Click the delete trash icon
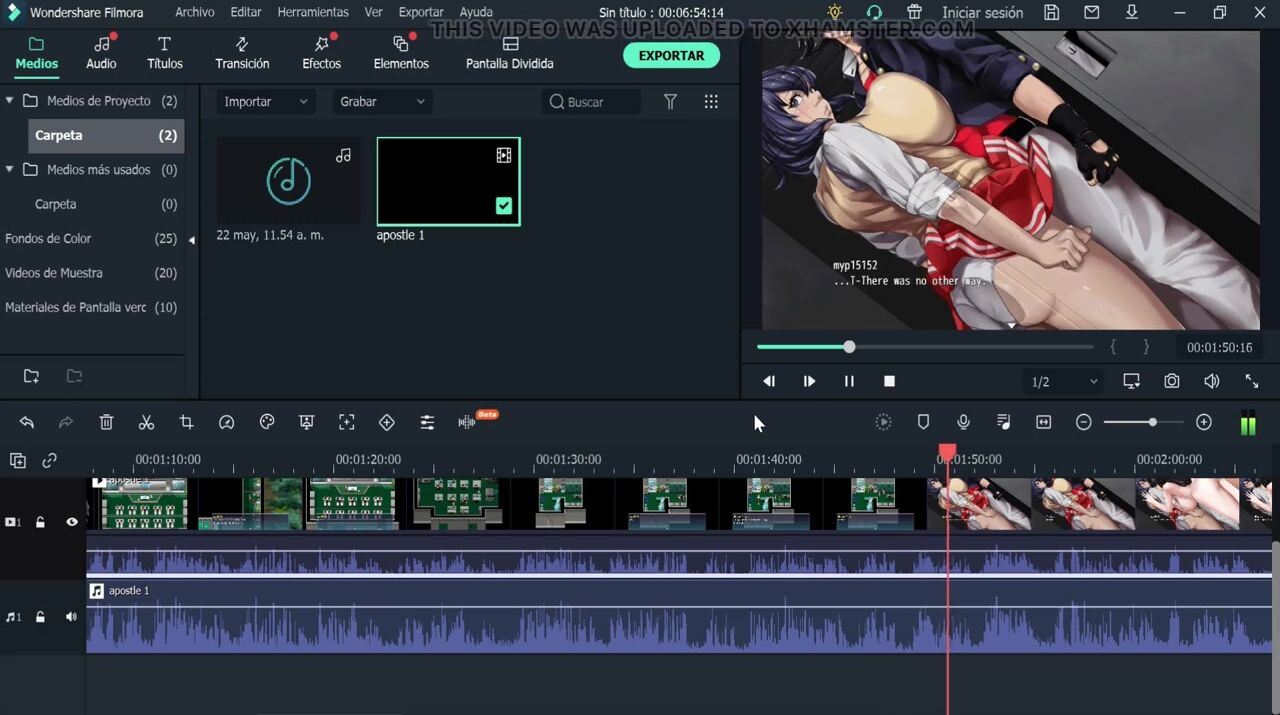 (106, 423)
